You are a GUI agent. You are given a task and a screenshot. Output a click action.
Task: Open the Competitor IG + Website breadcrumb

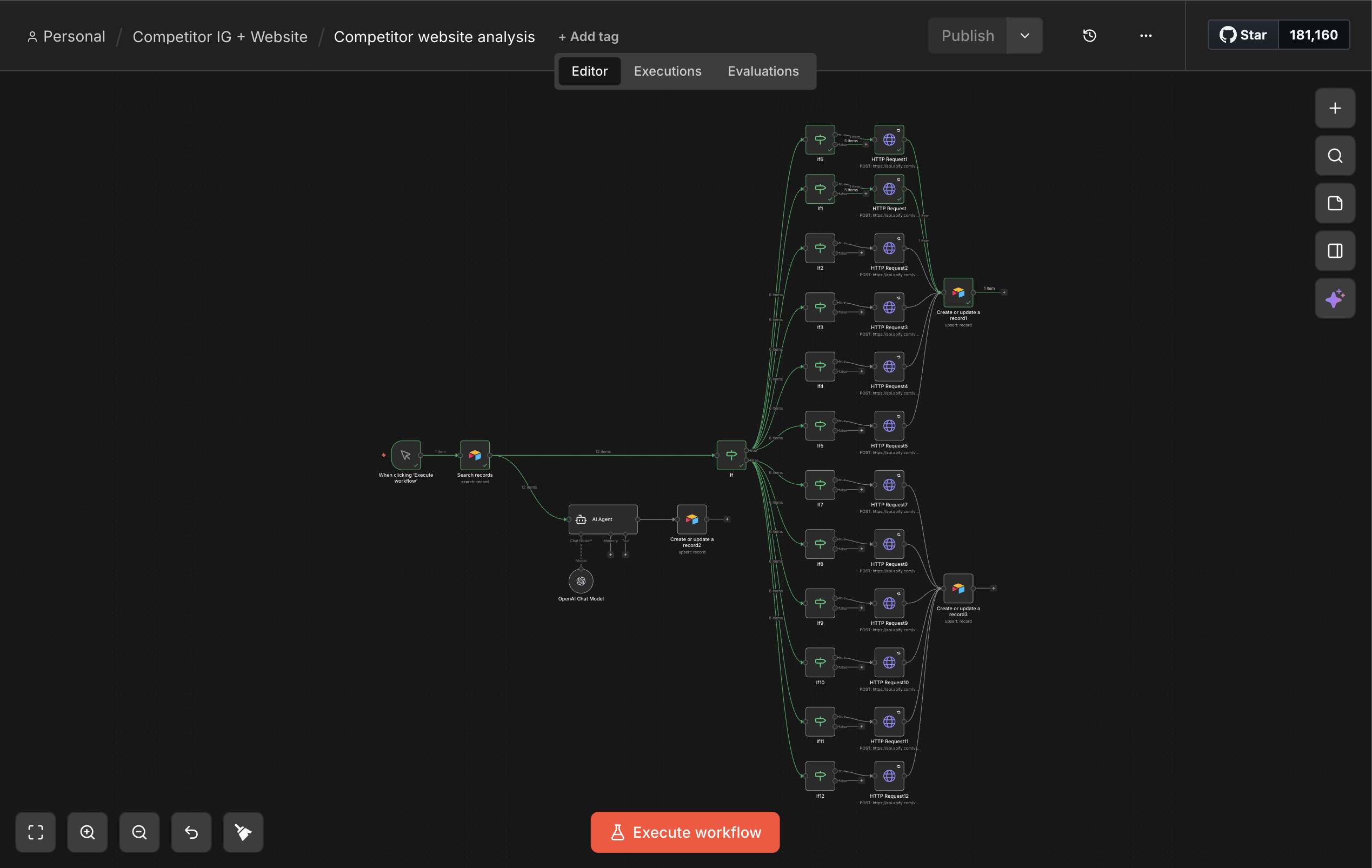[220, 36]
